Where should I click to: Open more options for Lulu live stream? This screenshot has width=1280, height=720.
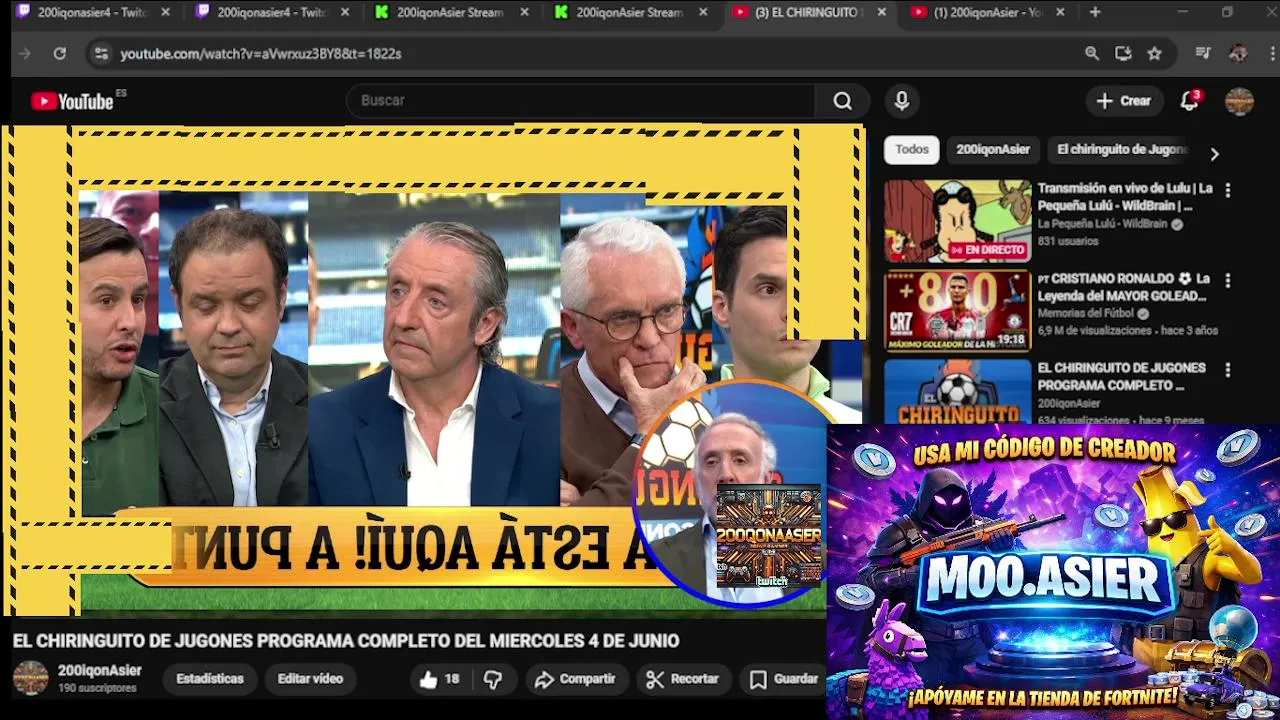click(1228, 190)
